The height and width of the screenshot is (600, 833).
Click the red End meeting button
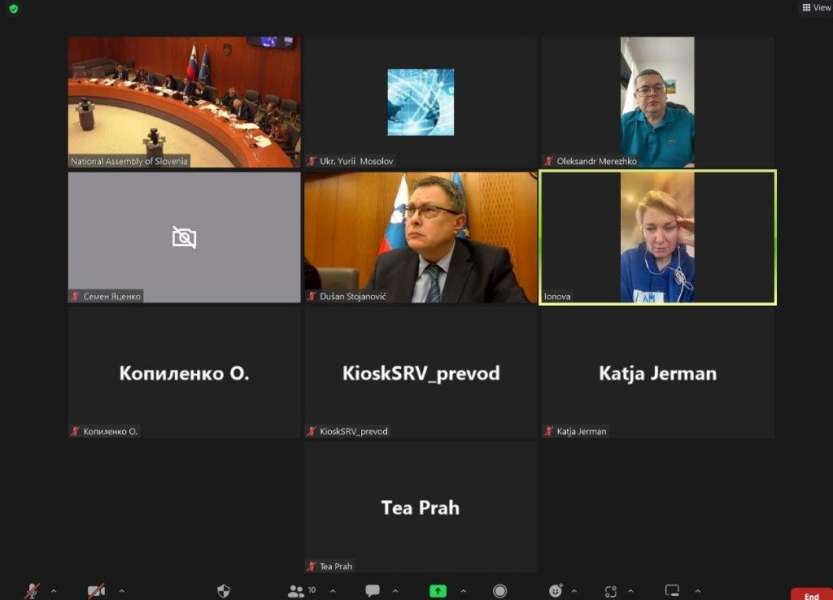click(811, 595)
